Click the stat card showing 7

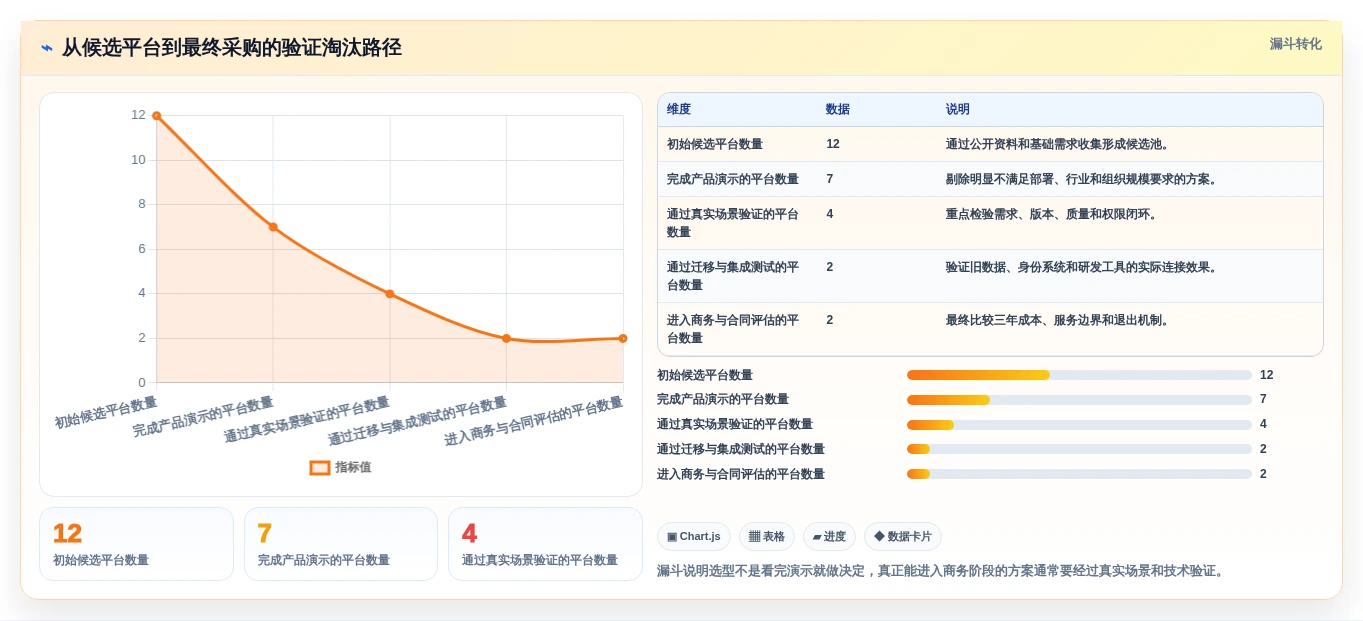pyautogui.click(x=341, y=544)
